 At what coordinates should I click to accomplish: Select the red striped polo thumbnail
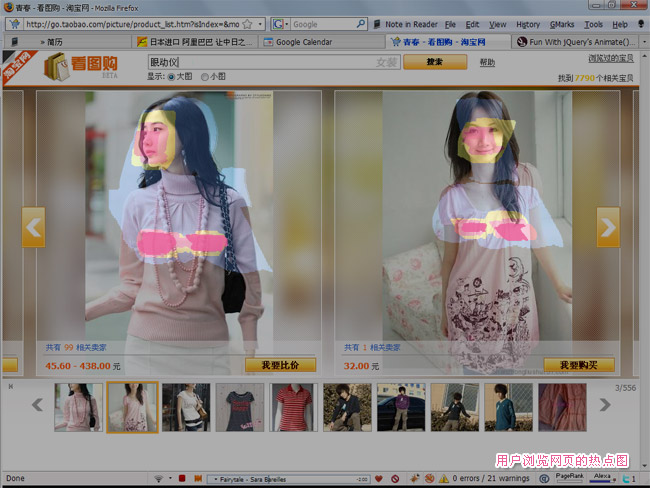point(293,407)
